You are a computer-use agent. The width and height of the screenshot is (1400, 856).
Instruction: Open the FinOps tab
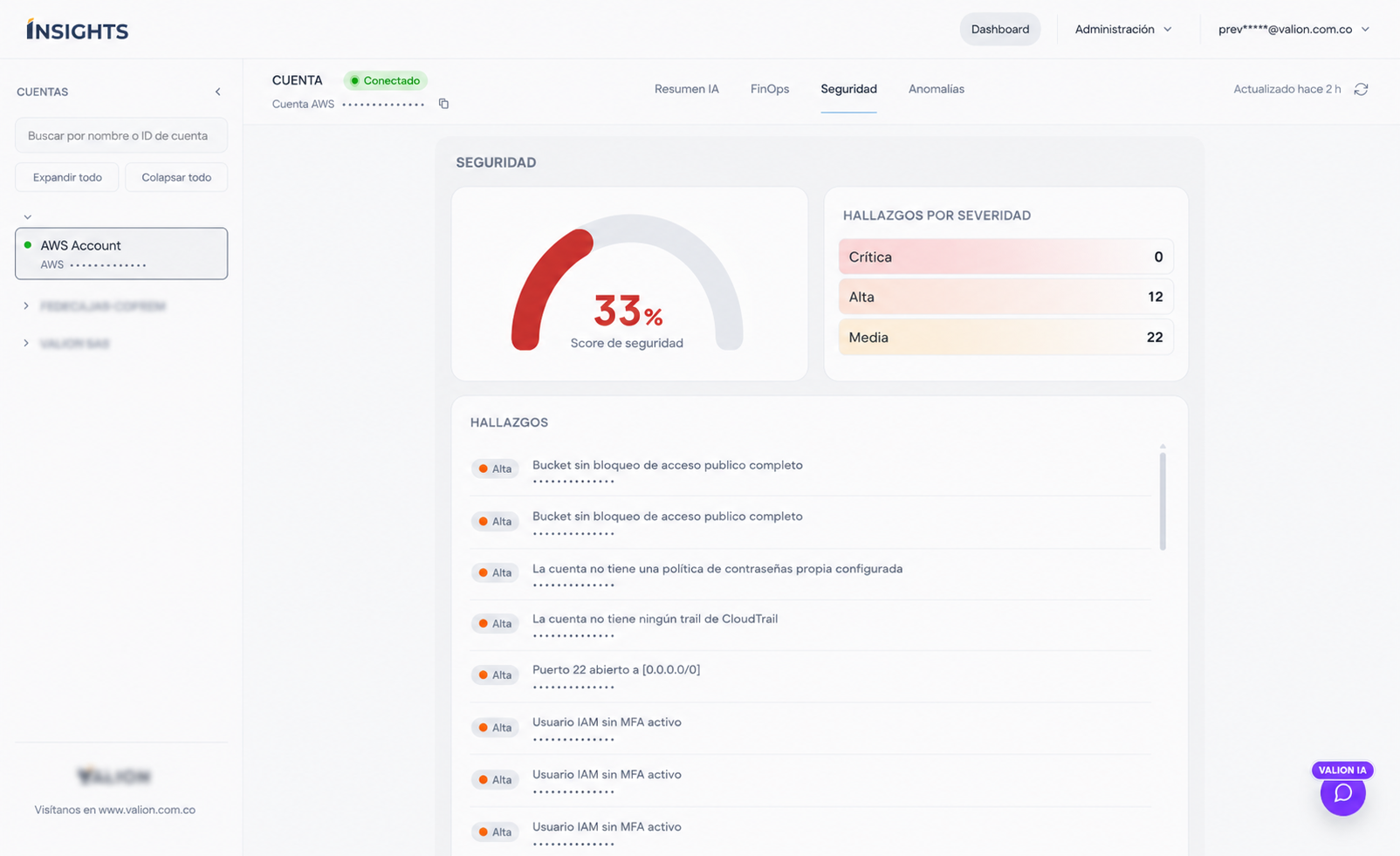[x=770, y=89]
